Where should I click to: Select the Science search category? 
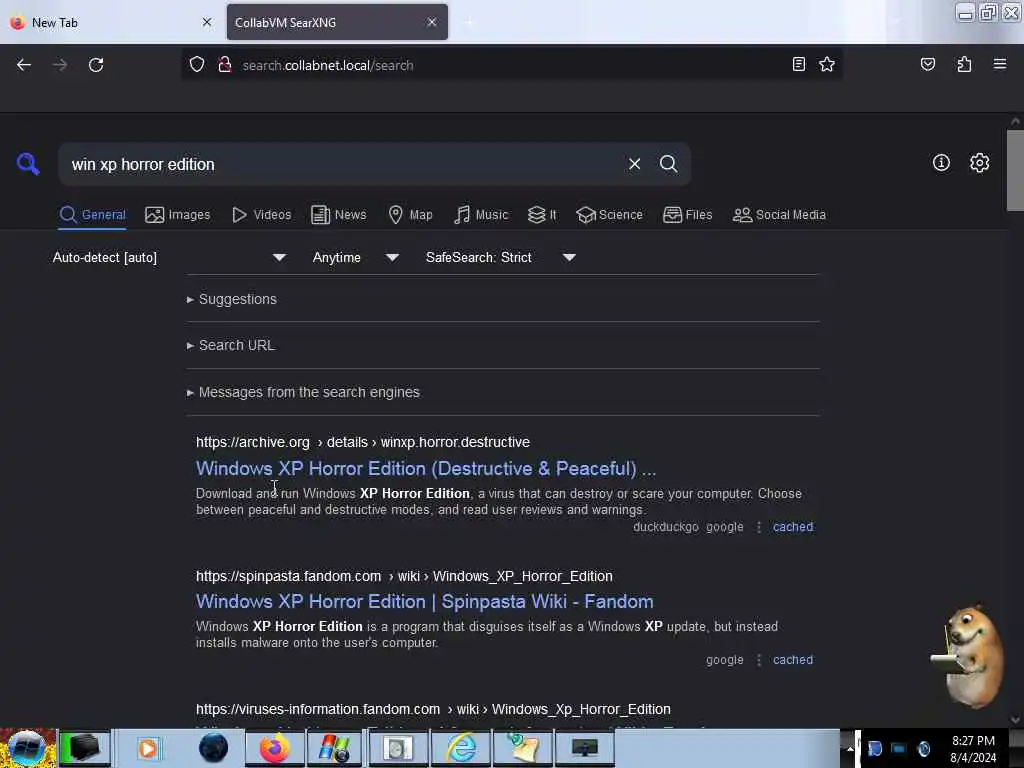tap(609, 215)
